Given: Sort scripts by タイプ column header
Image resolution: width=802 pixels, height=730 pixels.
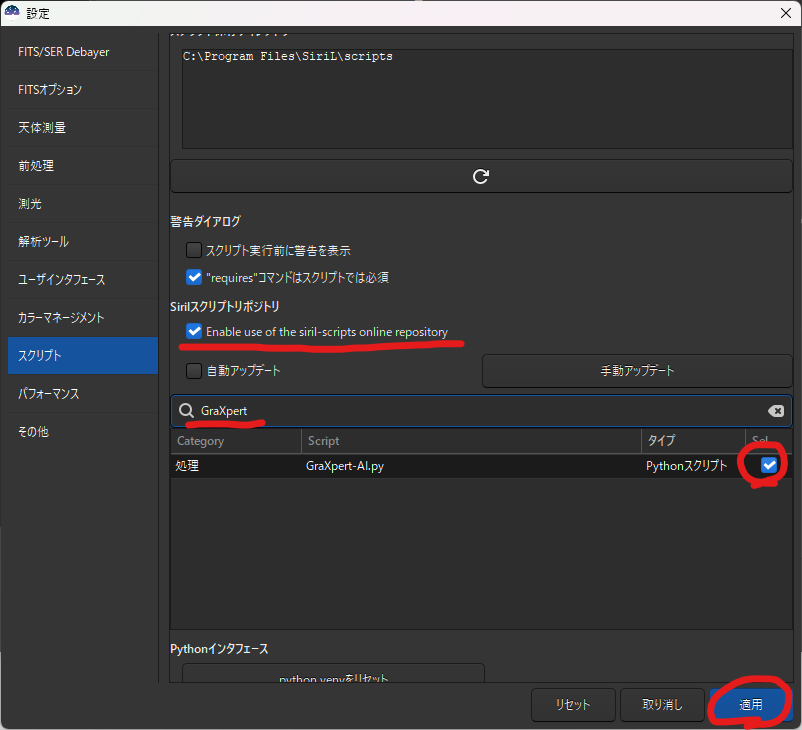Looking at the screenshot, I should (692, 441).
